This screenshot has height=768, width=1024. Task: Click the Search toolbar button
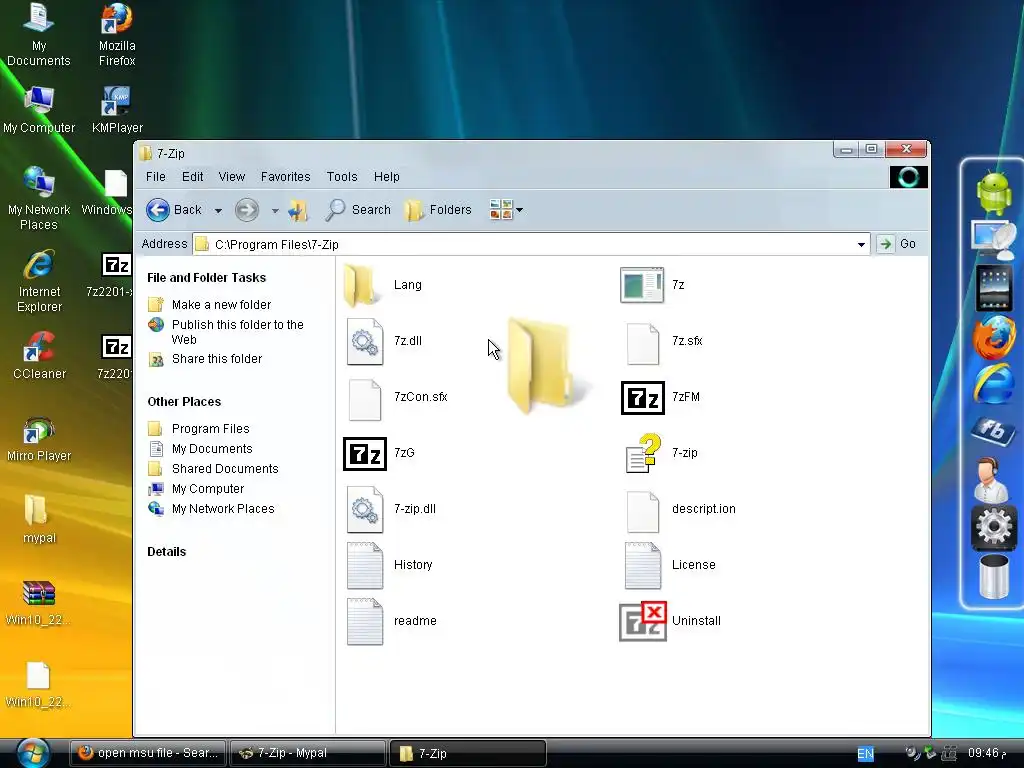click(358, 210)
